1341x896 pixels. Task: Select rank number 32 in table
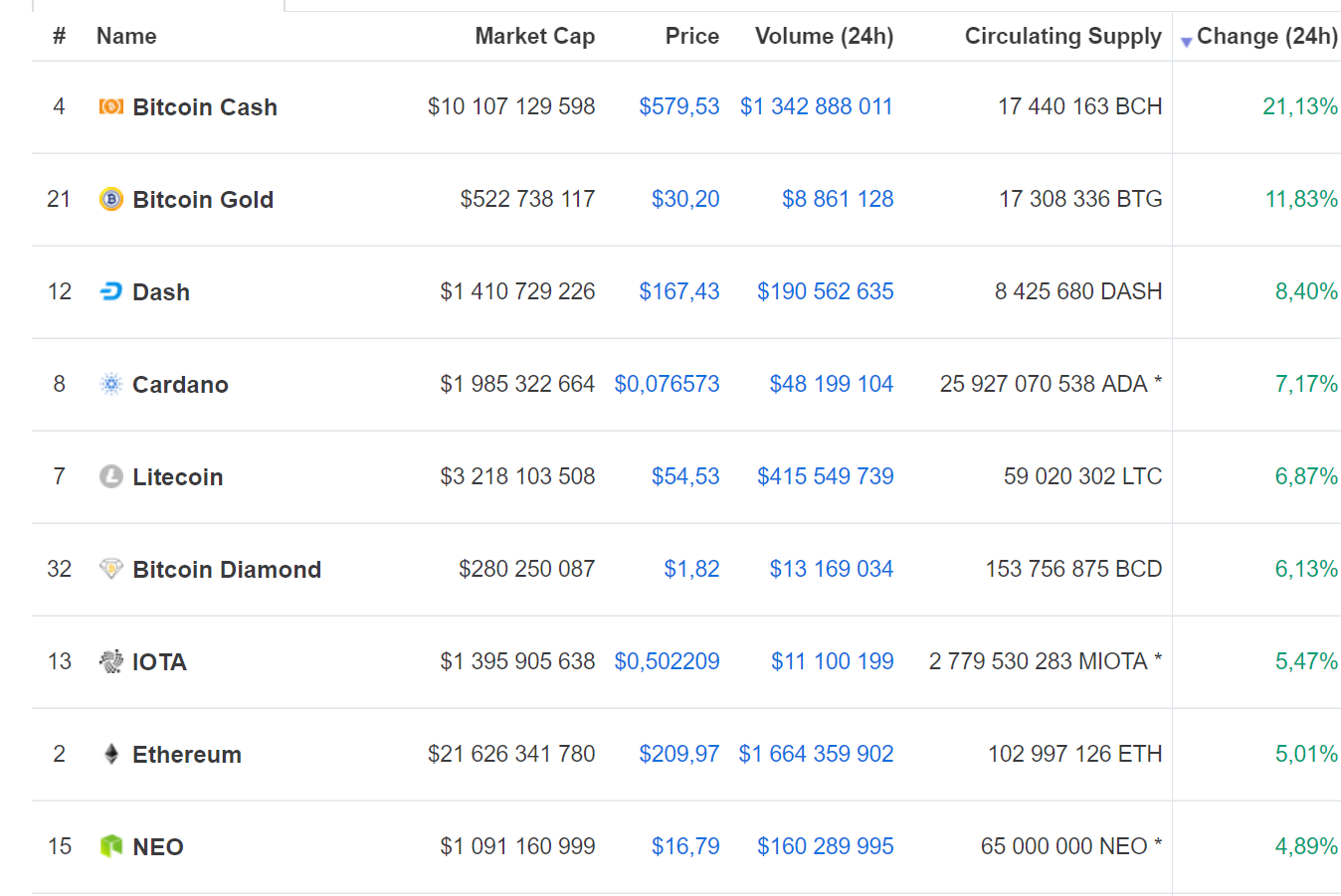60,569
